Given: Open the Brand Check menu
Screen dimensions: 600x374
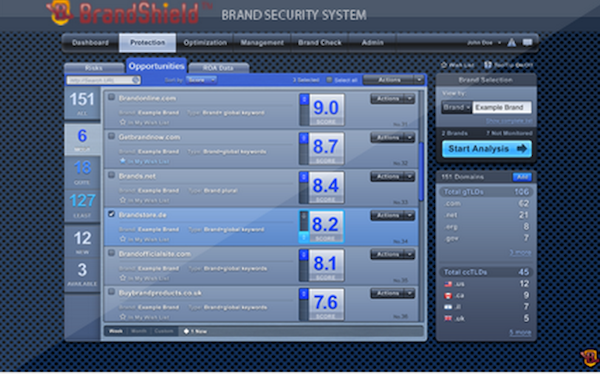Looking at the screenshot, I should (320, 43).
